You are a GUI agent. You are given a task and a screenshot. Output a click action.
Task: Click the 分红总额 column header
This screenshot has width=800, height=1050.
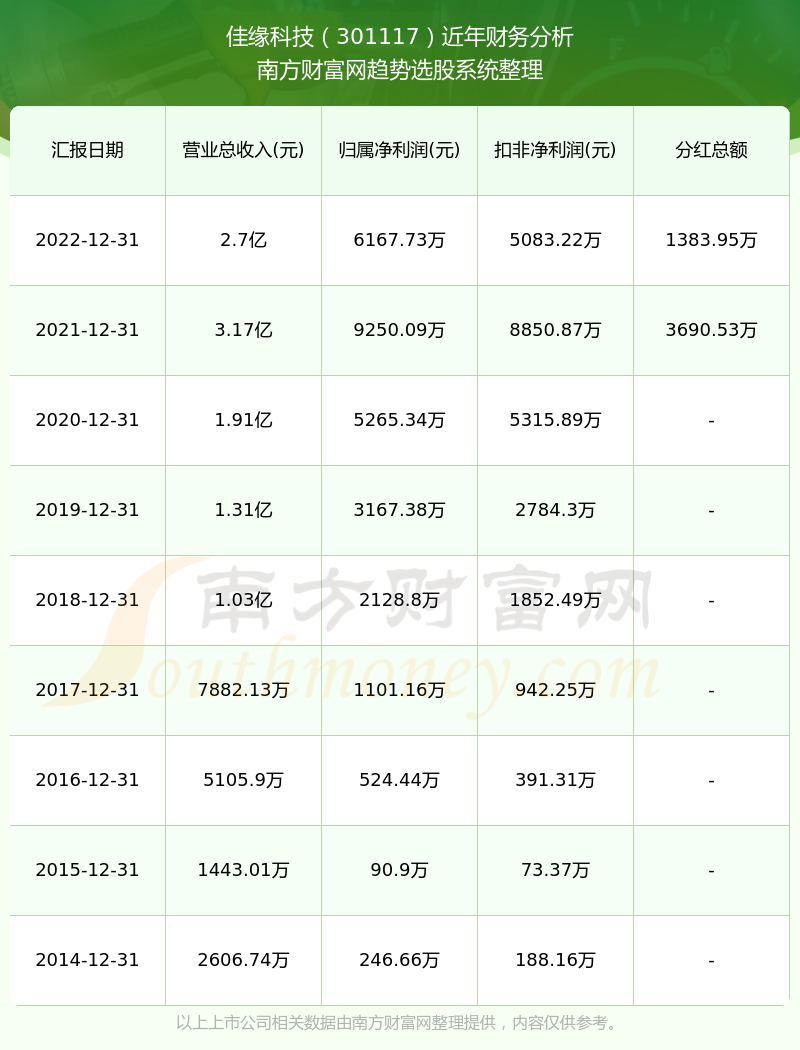(x=712, y=150)
